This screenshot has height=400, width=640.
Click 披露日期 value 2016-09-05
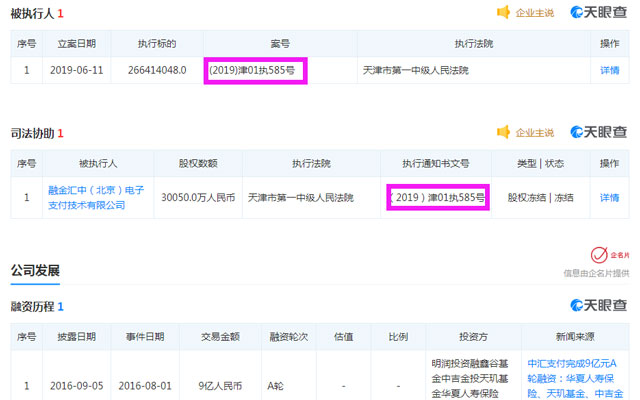[x=76, y=386]
